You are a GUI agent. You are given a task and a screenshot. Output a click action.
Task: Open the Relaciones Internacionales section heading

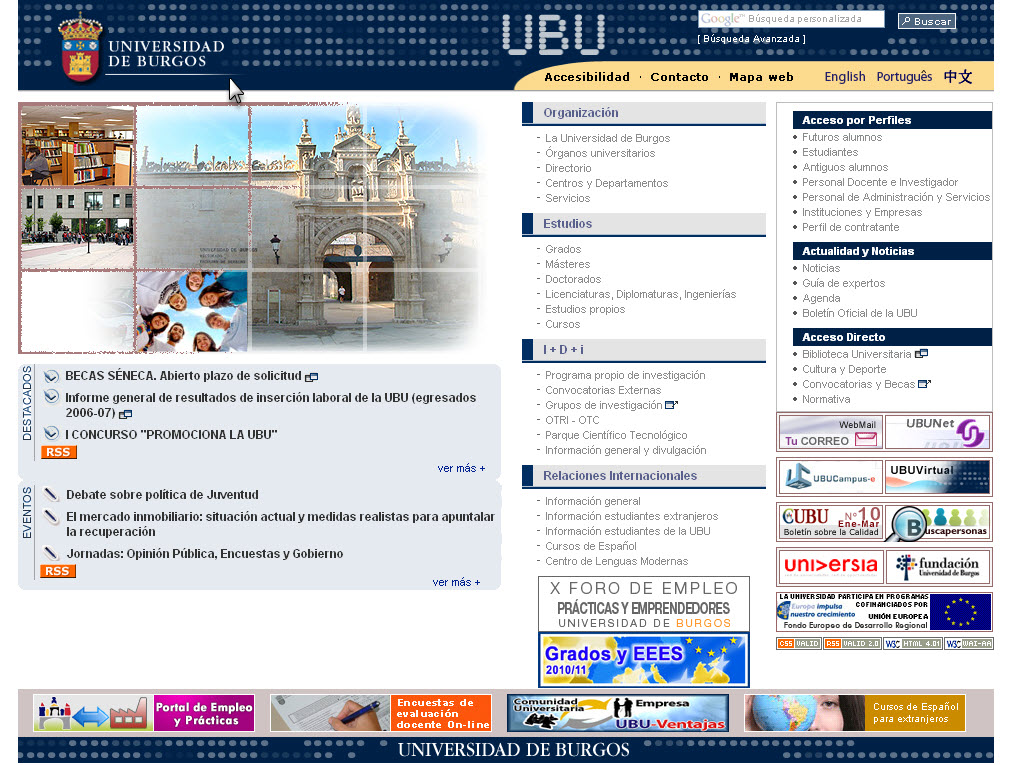click(620, 476)
